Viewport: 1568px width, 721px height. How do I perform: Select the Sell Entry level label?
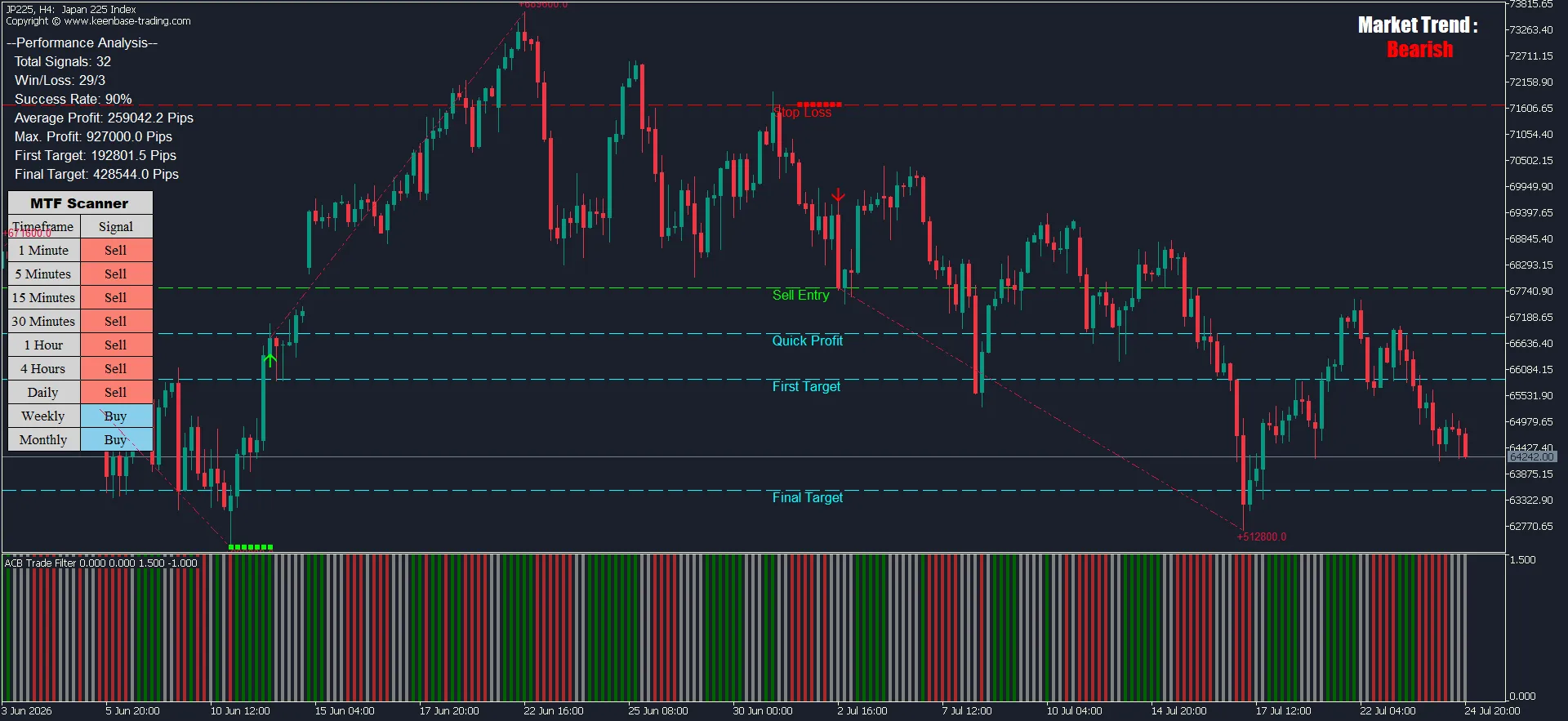(800, 295)
